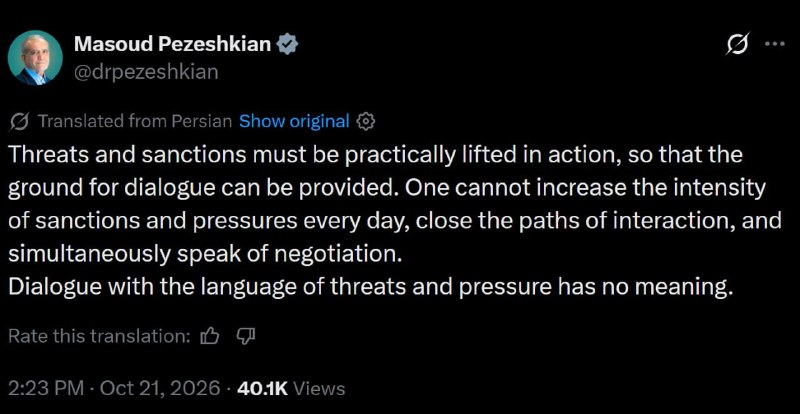
Task: Open the Grok icon at top right
Action: [738, 44]
